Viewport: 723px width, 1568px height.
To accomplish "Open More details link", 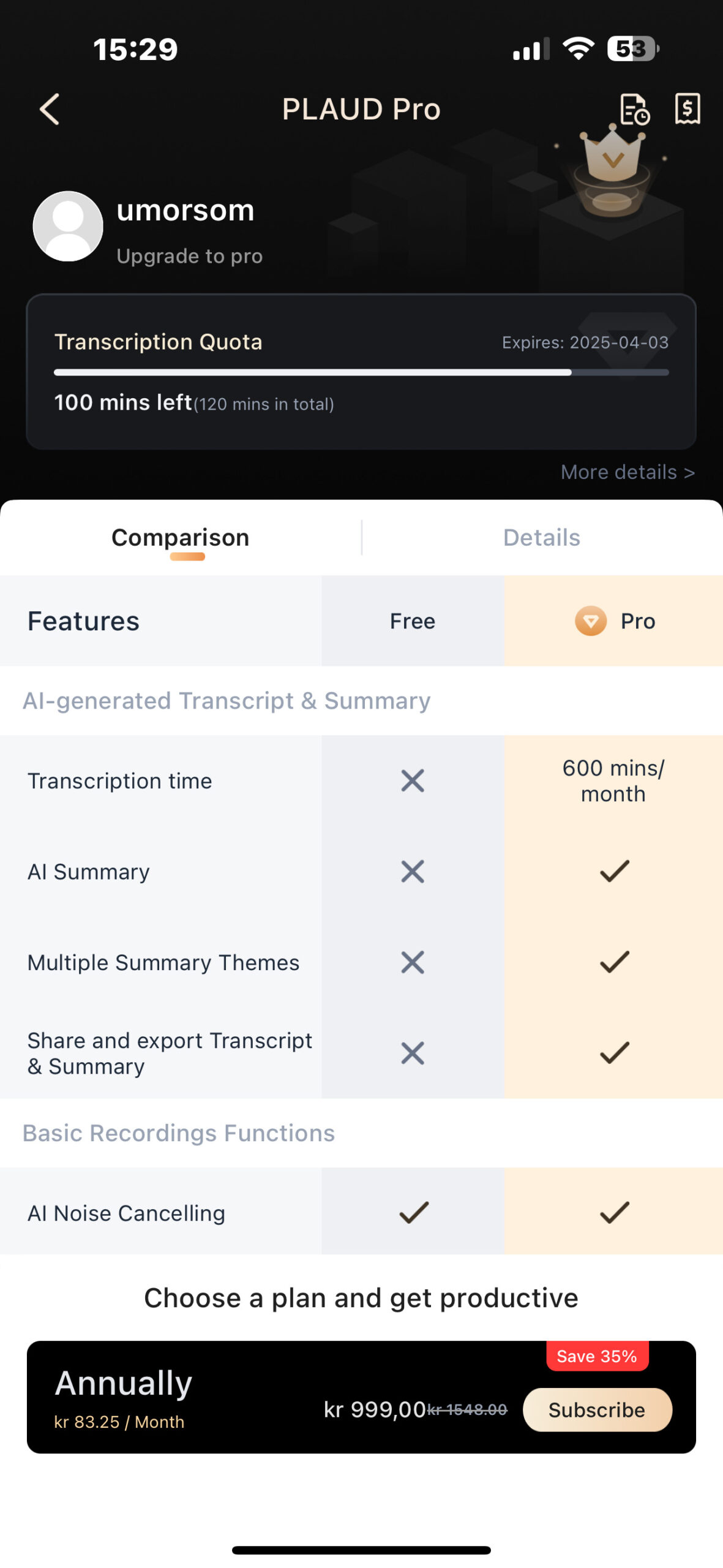I will tap(627, 472).
